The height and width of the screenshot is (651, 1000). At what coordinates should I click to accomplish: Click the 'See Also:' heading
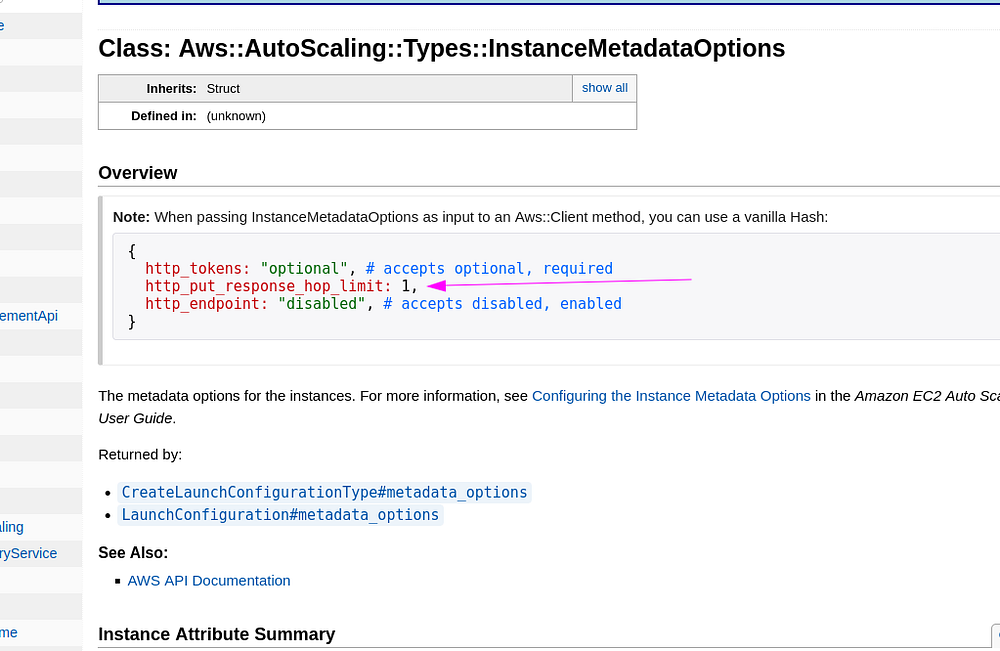(133, 553)
